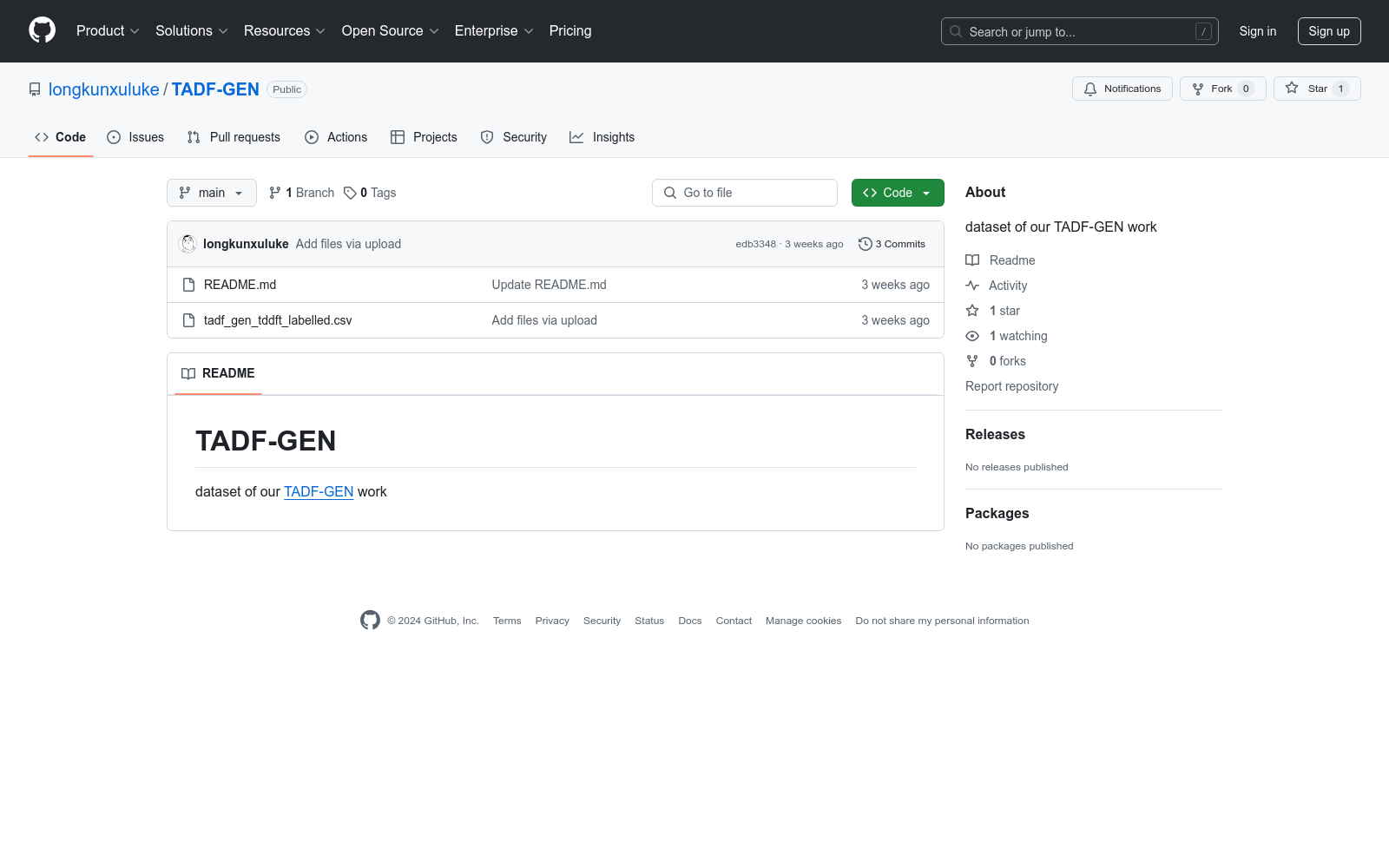Screen dimensions: 1389x868
Task: Go to the Pricing page
Action: 570,30
